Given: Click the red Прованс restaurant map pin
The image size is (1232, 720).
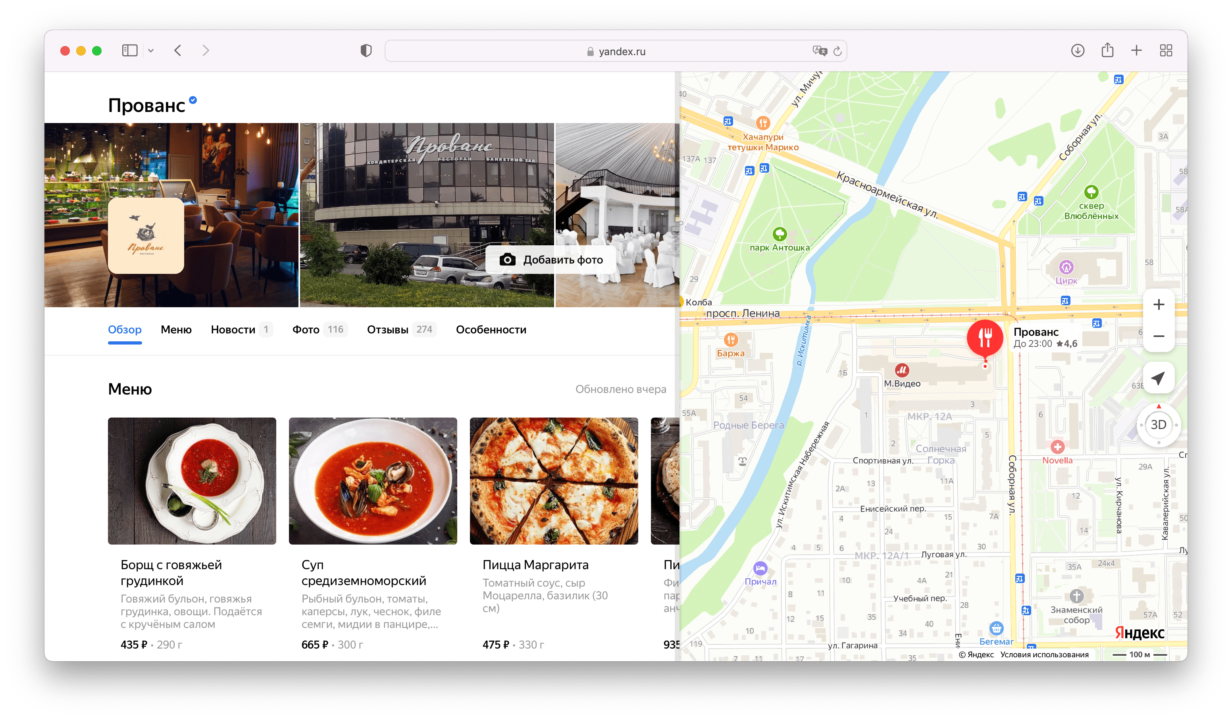Looking at the screenshot, I should pos(984,339).
